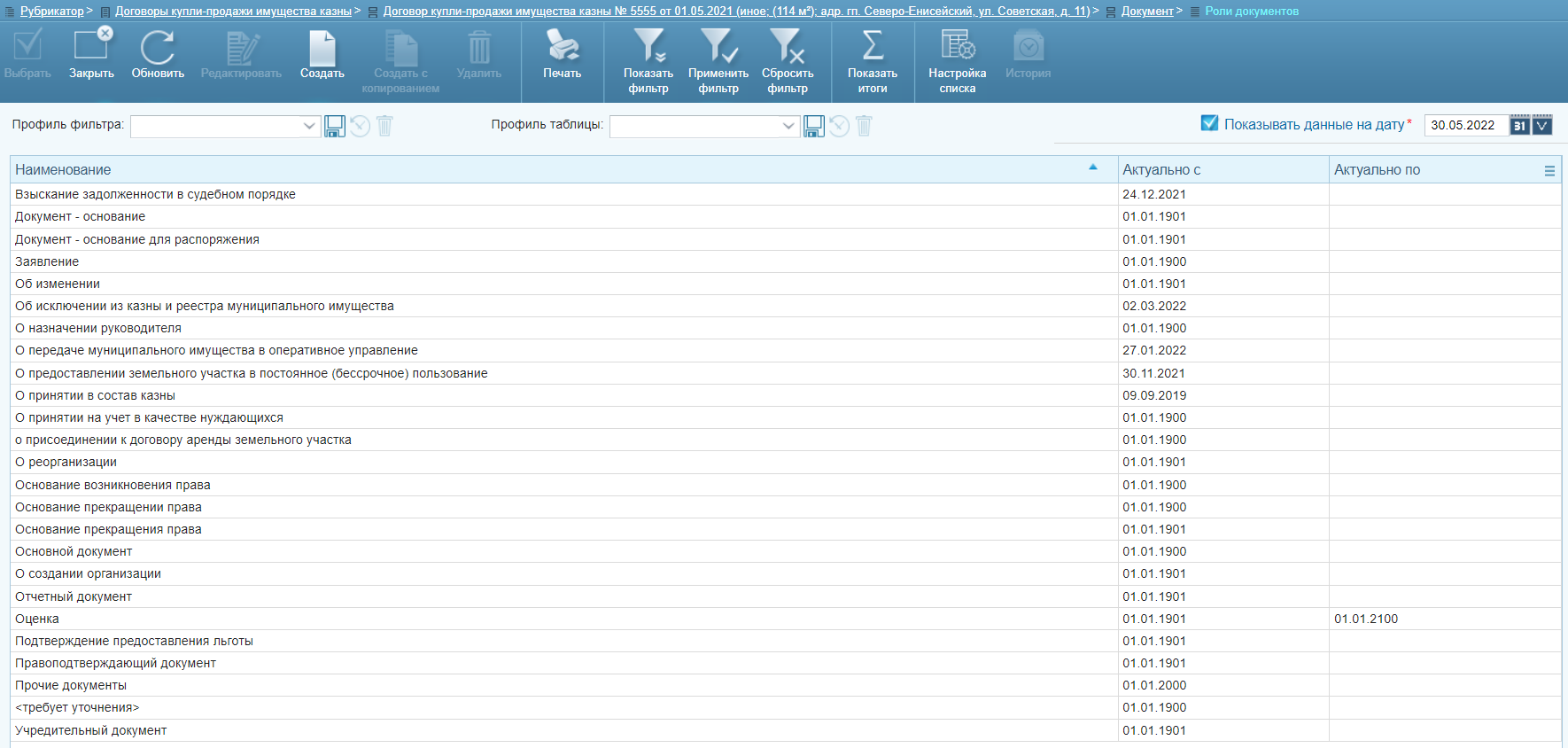This screenshot has width=1568, height=748.
Task: Select row О передаче муниципального имущества
Action: tap(785, 350)
